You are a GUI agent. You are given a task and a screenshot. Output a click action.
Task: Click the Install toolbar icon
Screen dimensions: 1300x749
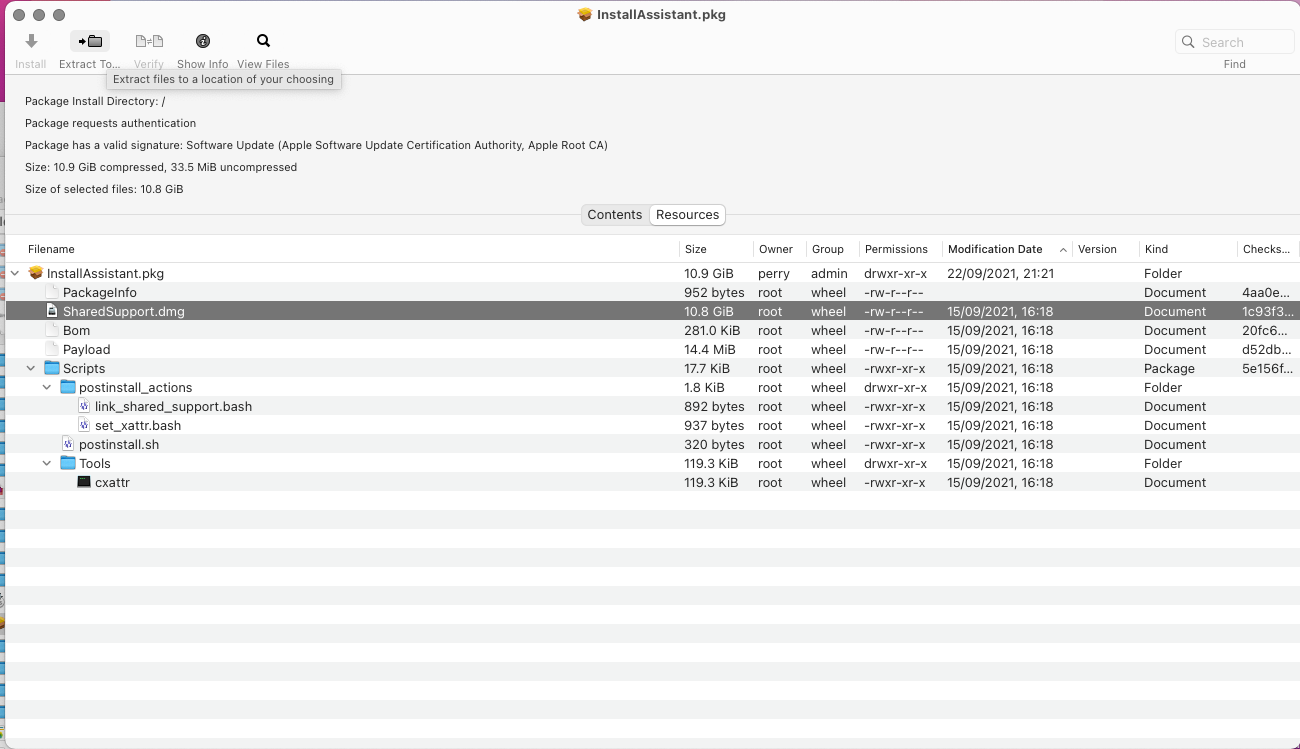click(31, 41)
